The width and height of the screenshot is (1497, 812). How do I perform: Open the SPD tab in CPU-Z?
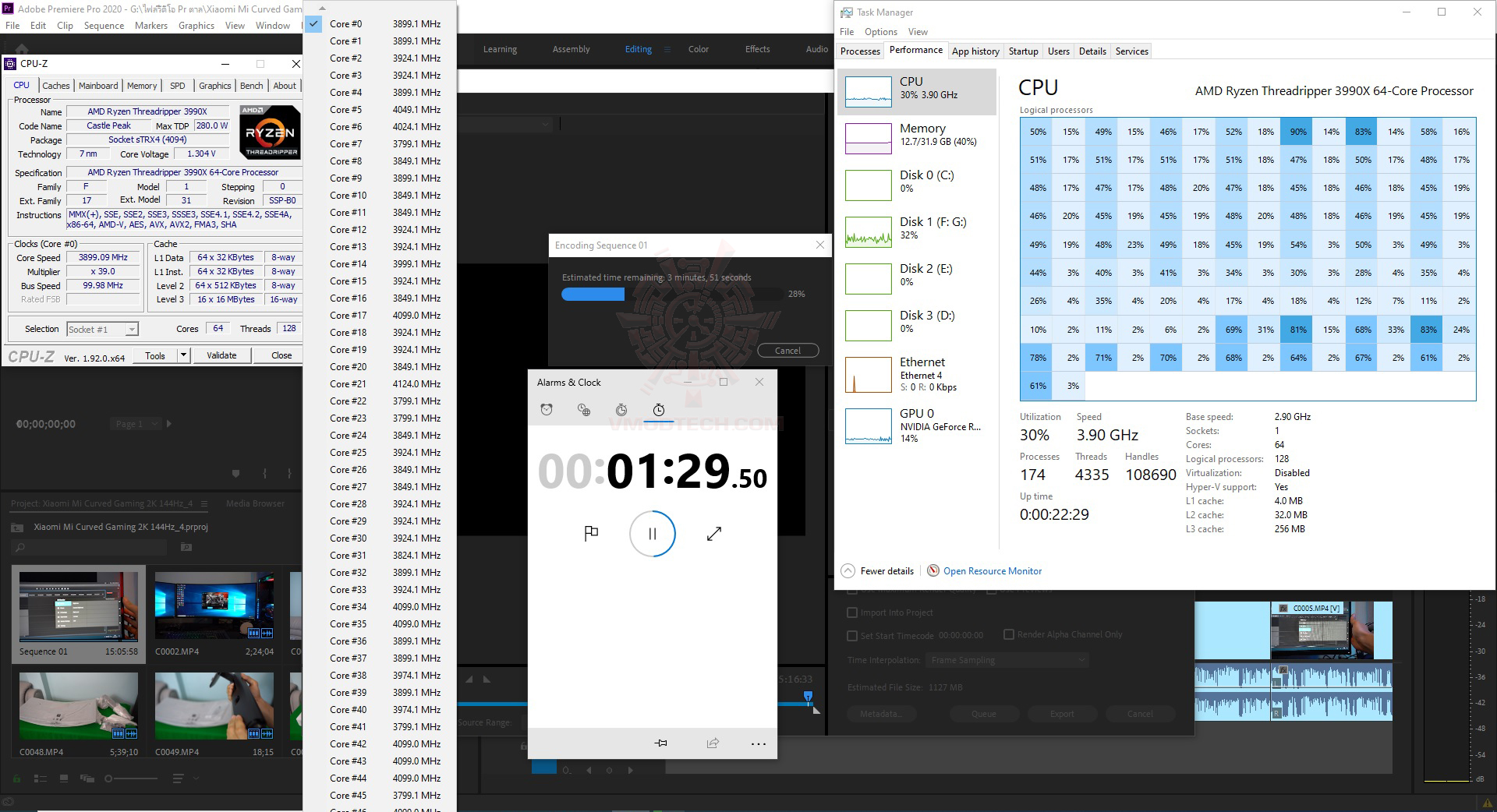tap(178, 86)
